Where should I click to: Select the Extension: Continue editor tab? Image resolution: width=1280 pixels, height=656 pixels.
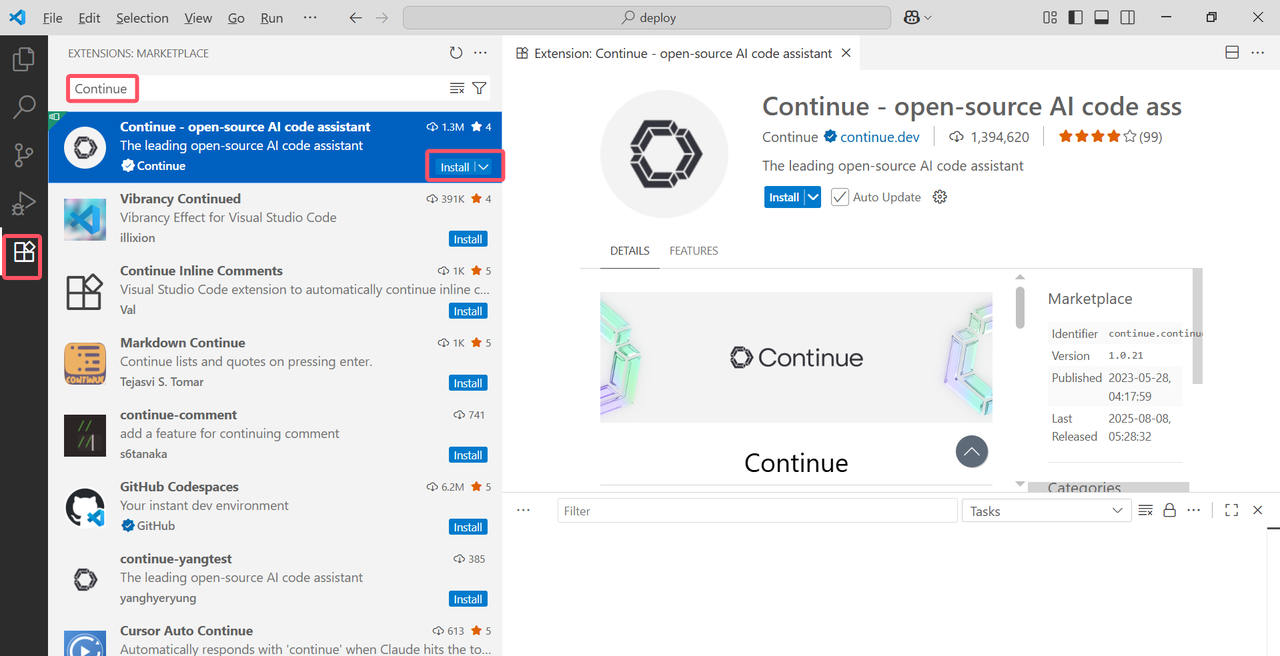[682, 53]
